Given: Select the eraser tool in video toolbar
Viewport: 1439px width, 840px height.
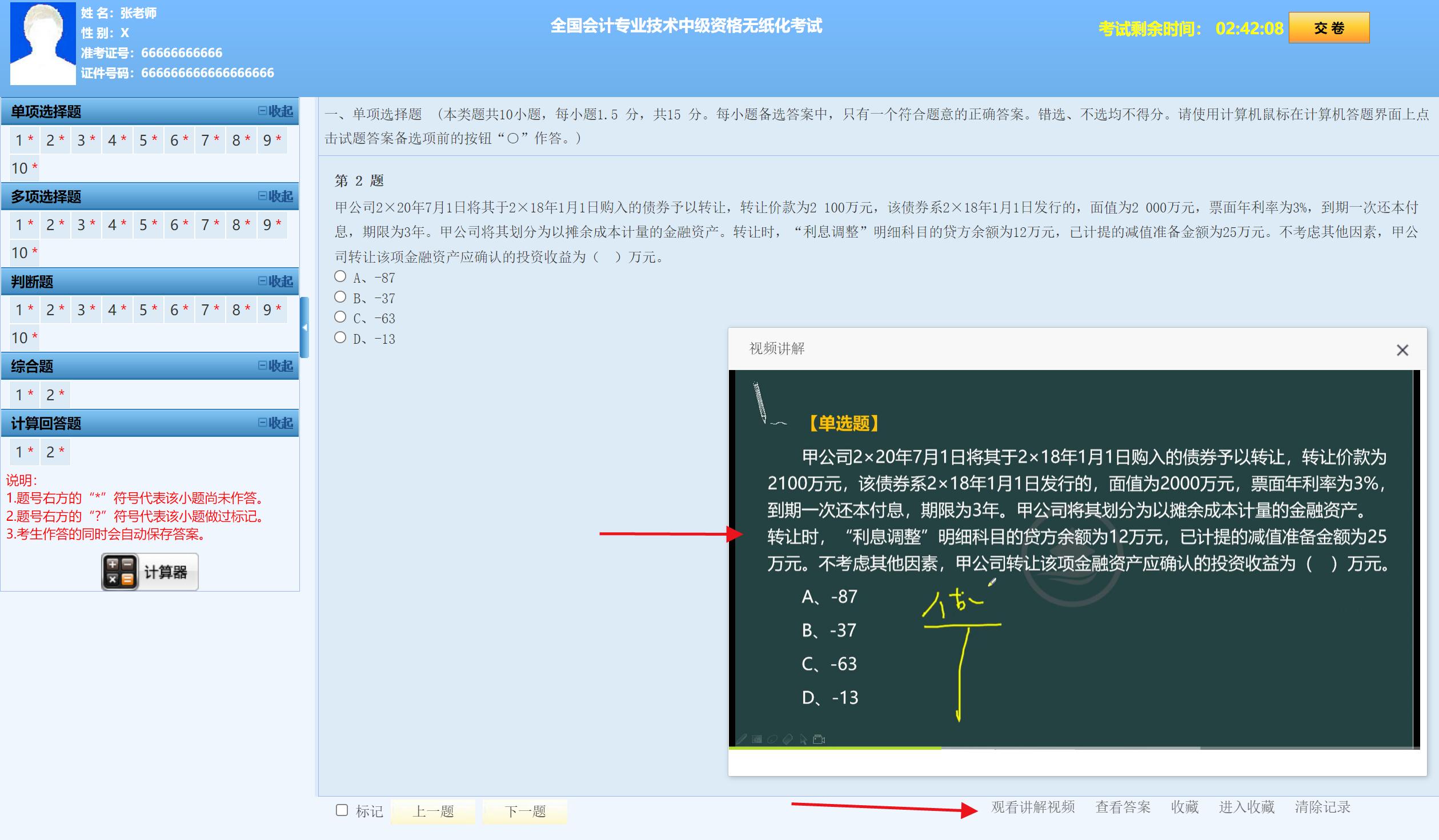Looking at the screenshot, I should tap(787, 739).
